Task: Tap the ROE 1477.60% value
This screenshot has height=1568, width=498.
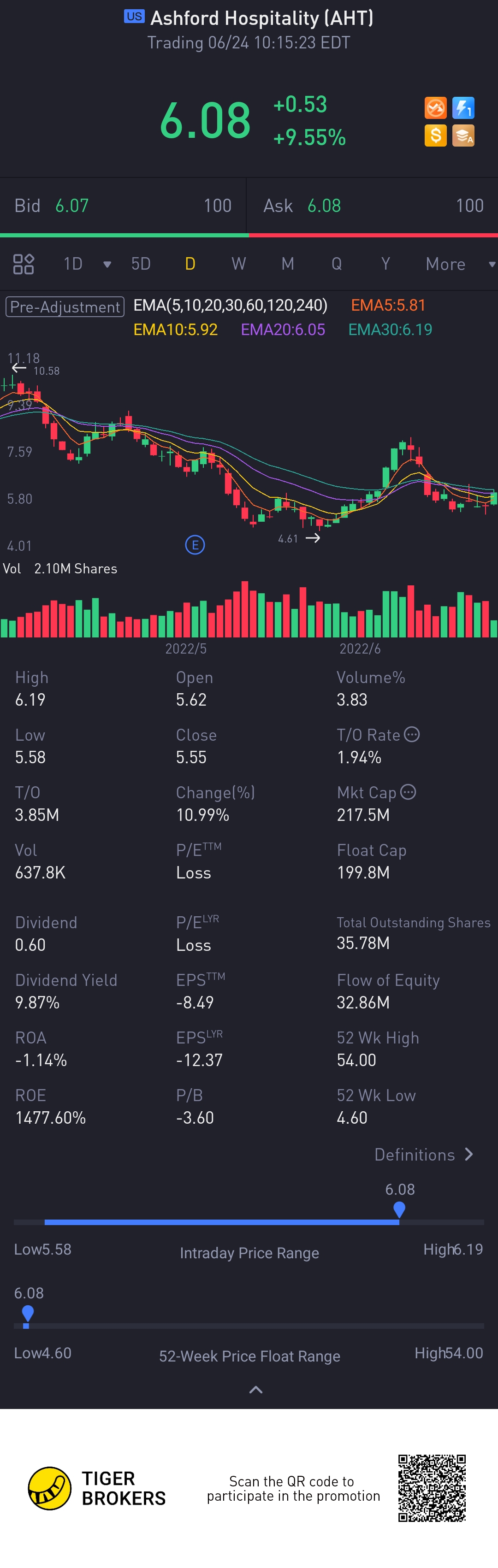Action: (x=51, y=1118)
